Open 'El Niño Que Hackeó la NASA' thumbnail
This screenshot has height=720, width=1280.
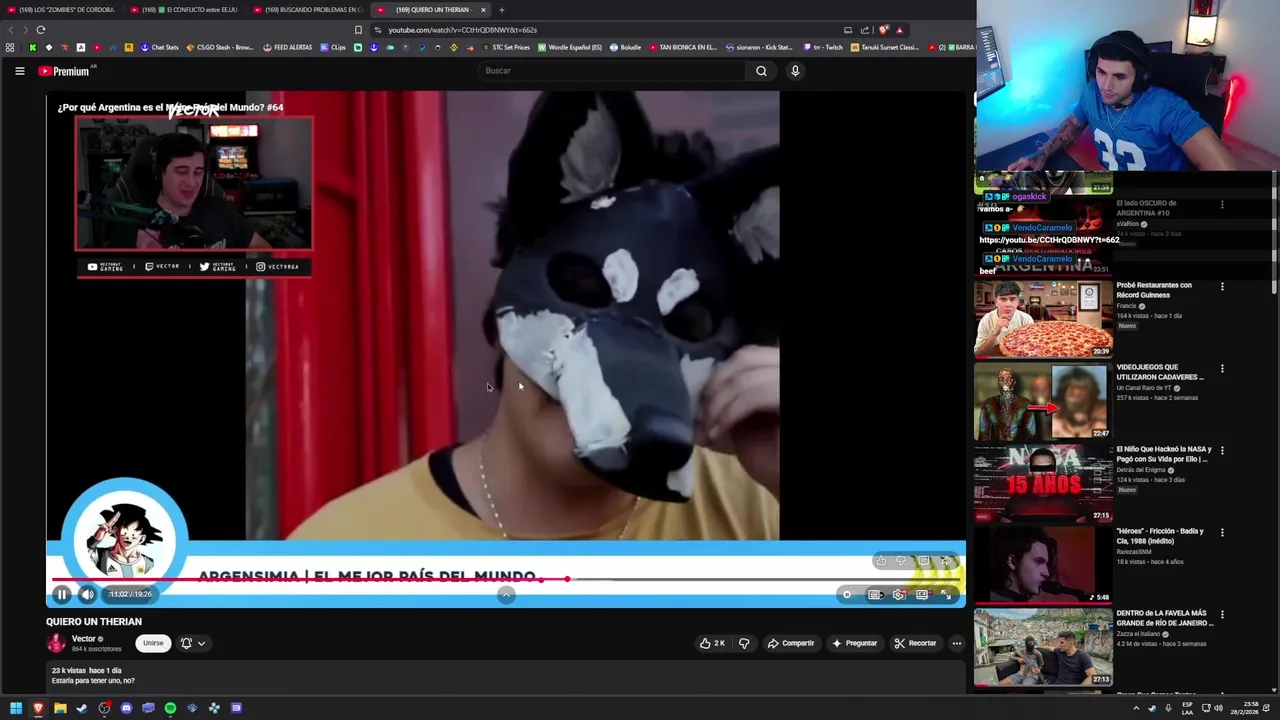[x=1043, y=484]
